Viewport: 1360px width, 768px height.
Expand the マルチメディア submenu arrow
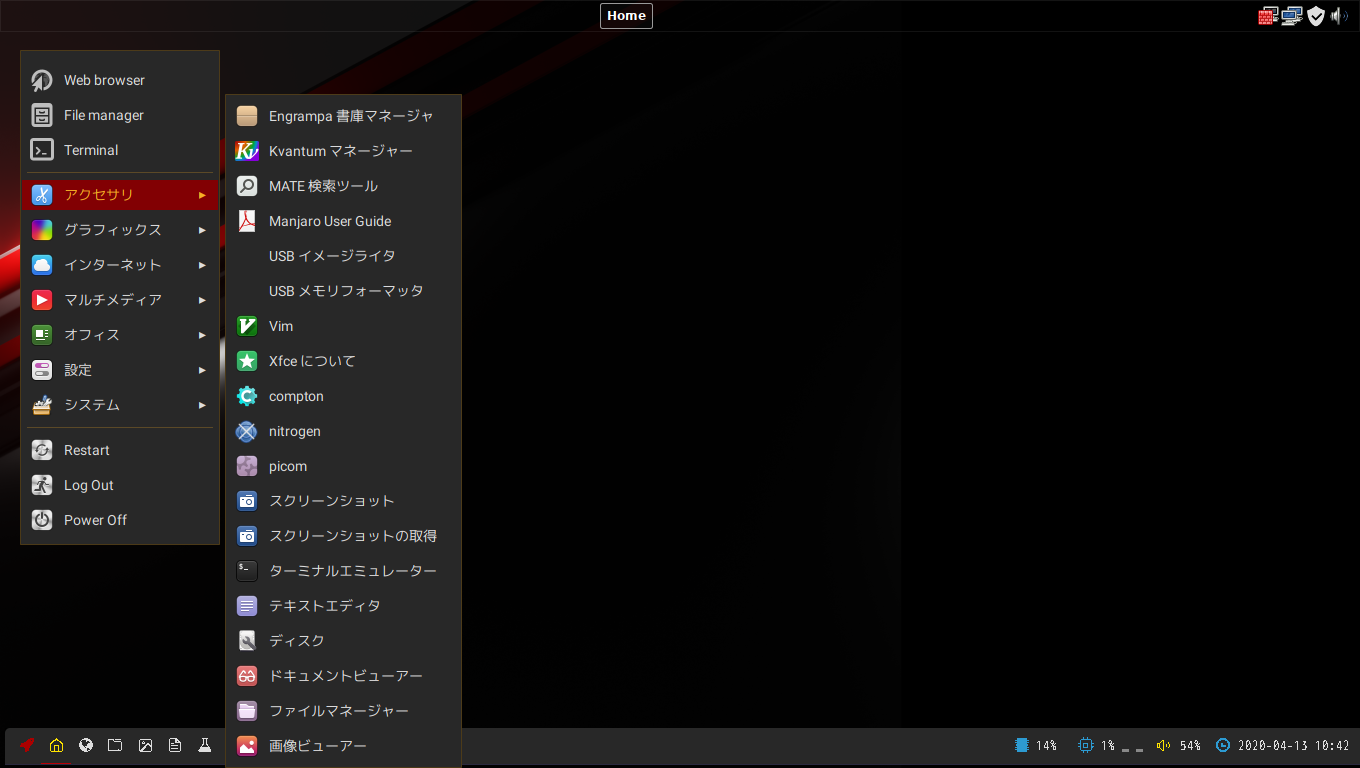(x=202, y=300)
